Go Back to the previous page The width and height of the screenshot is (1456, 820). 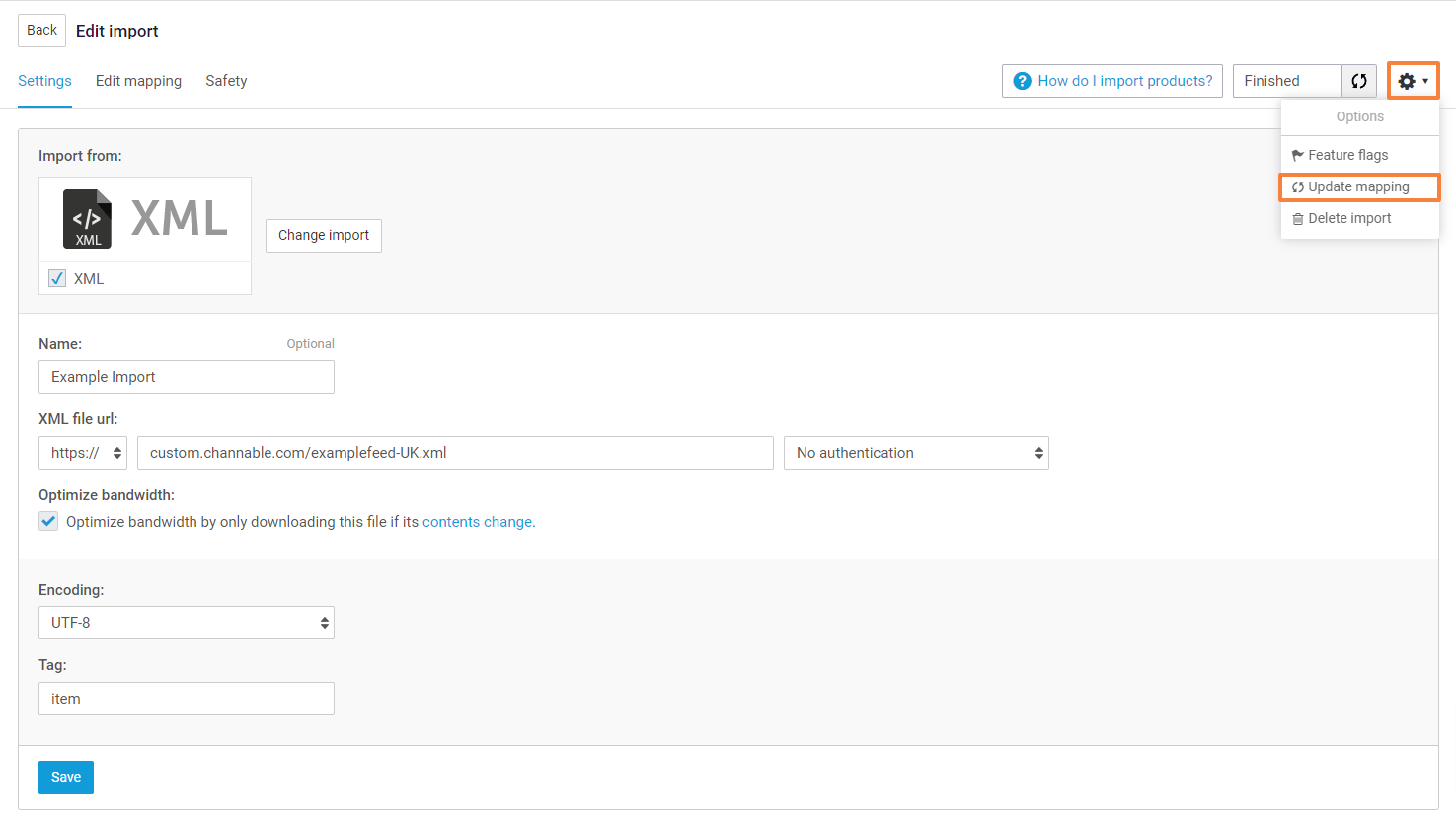point(41,31)
